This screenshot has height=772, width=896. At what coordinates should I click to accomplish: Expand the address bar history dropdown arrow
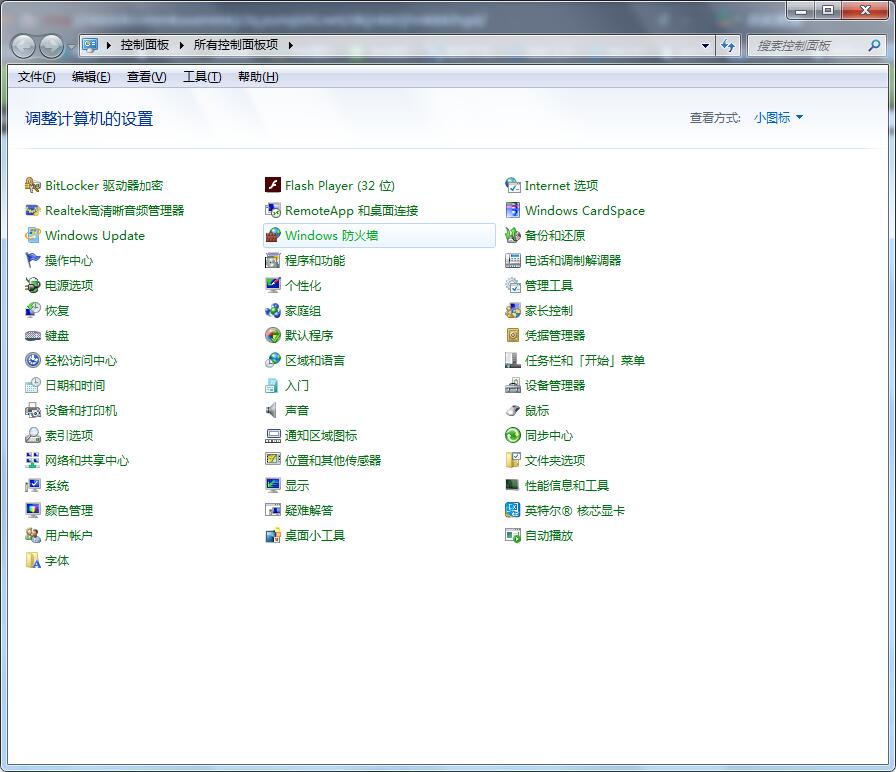(x=705, y=45)
